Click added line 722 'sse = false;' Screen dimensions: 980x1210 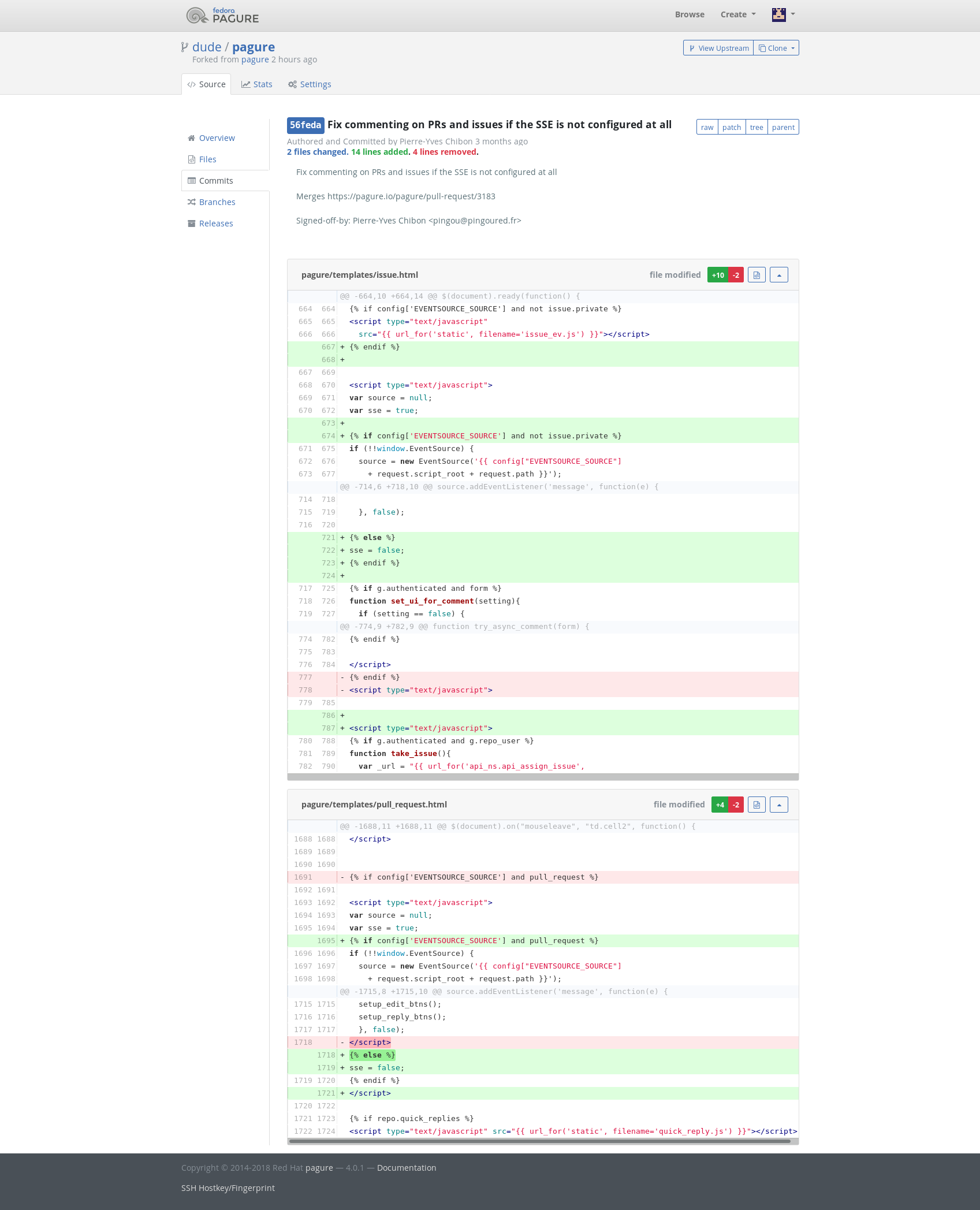[x=543, y=550]
